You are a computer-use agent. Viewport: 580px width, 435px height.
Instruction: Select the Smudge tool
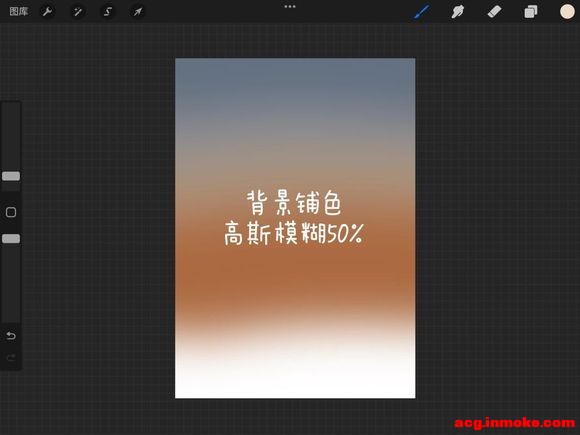(458, 12)
